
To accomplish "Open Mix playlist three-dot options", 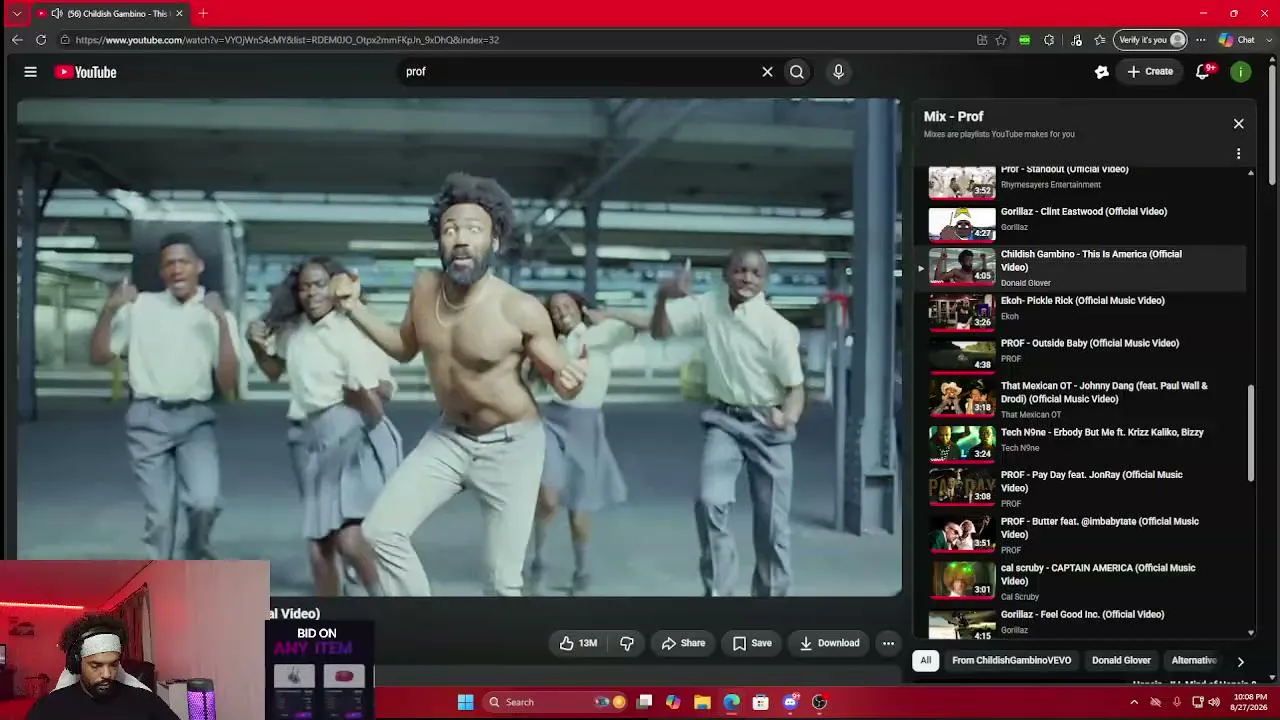I will 1238,154.
